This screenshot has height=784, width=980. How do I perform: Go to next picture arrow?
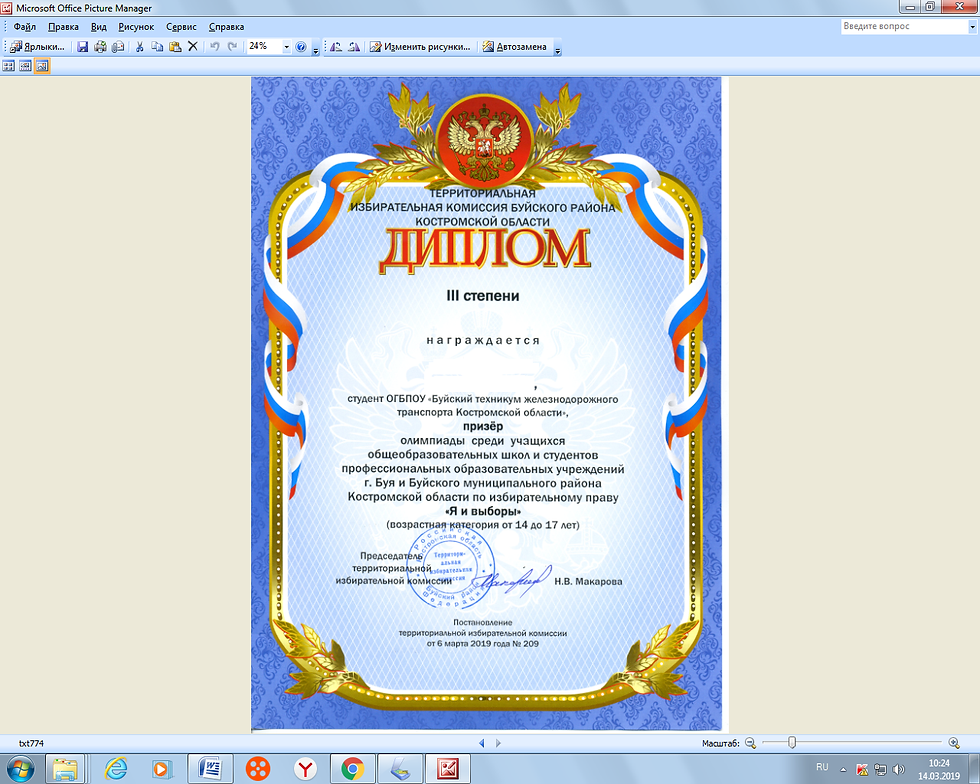coord(498,743)
